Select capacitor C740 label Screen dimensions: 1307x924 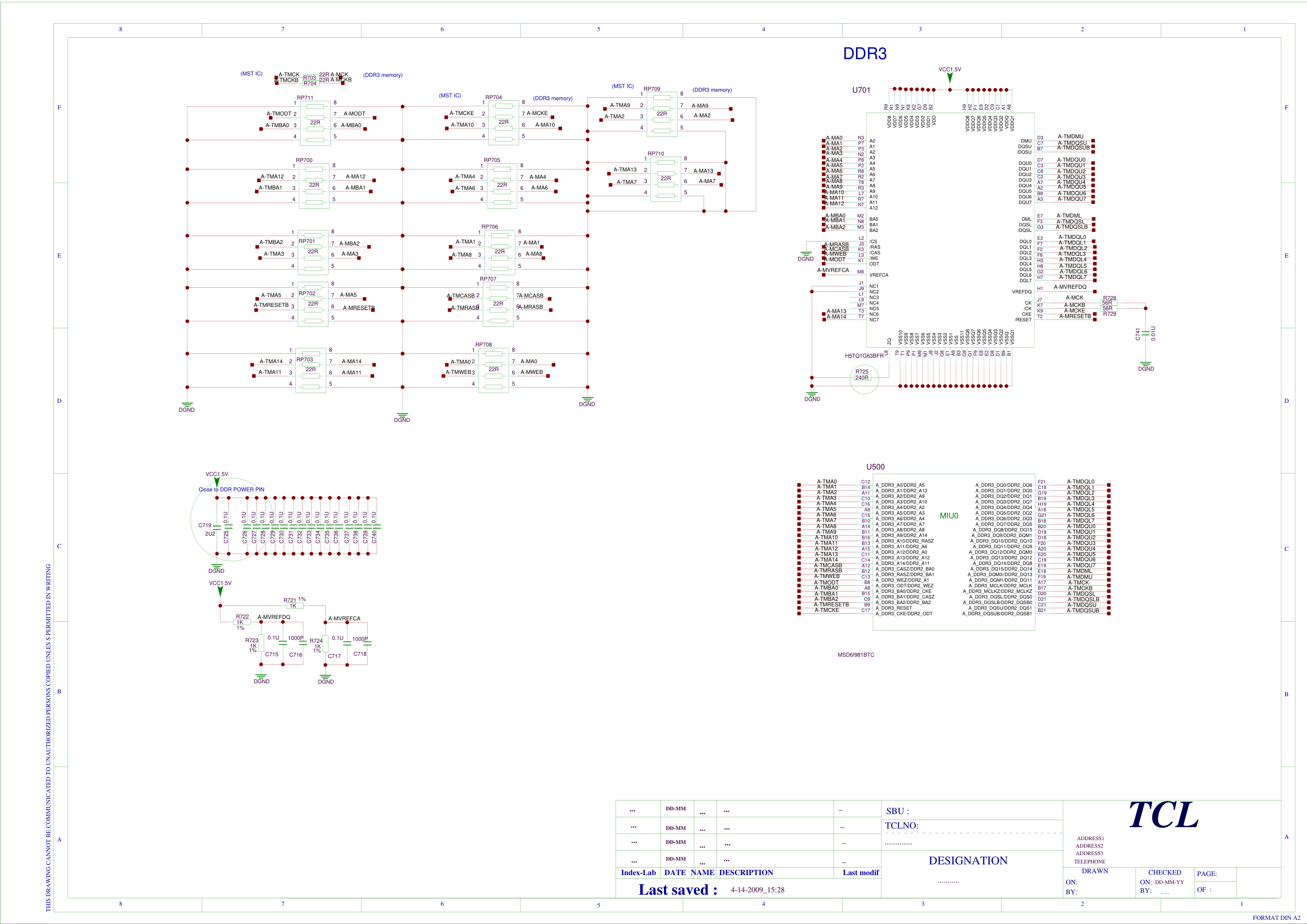click(374, 537)
